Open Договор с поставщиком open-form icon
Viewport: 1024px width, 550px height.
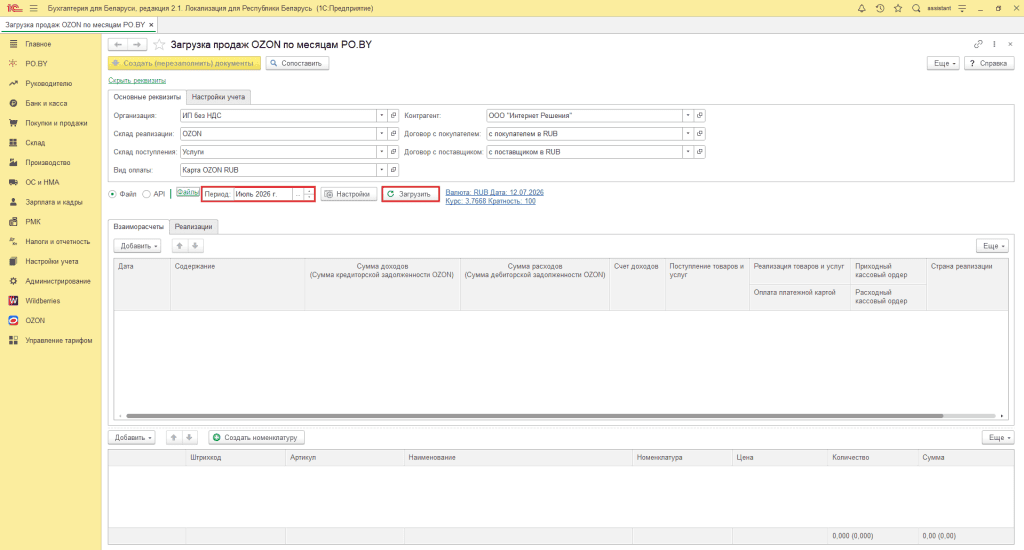click(699, 152)
